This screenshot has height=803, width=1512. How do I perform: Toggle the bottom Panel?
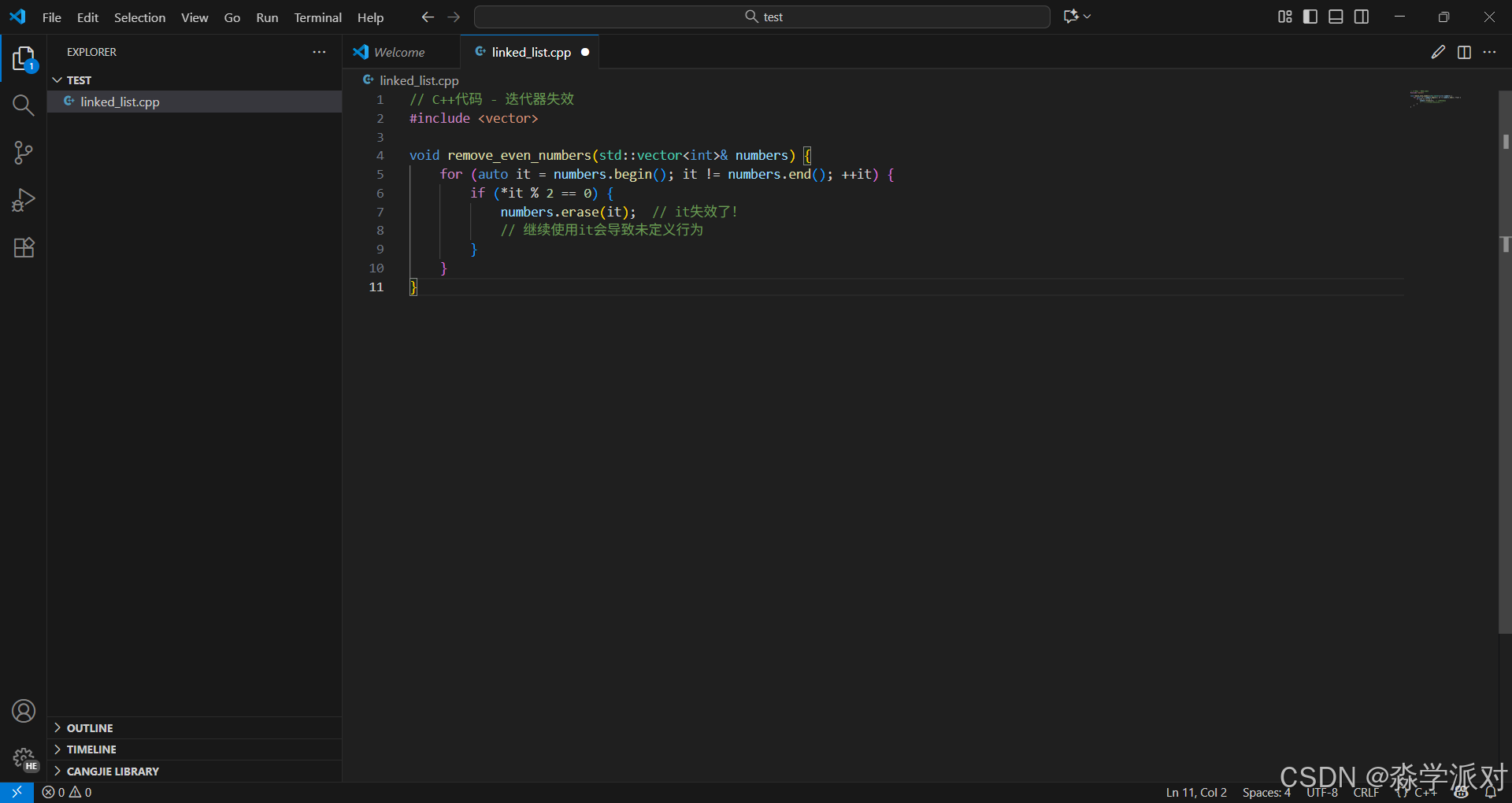(1336, 17)
